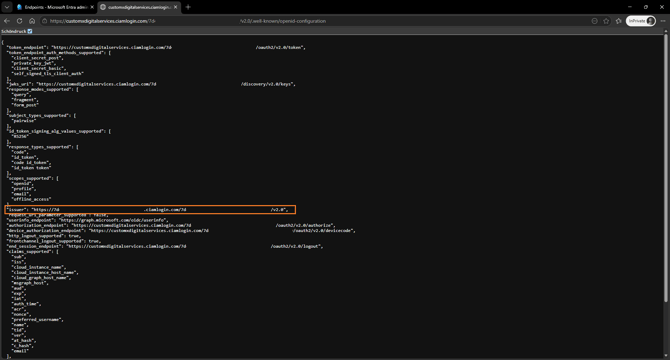The height and width of the screenshot is (360, 670).
Task: Open the InPrivate profile button
Action: click(x=641, y=21)
